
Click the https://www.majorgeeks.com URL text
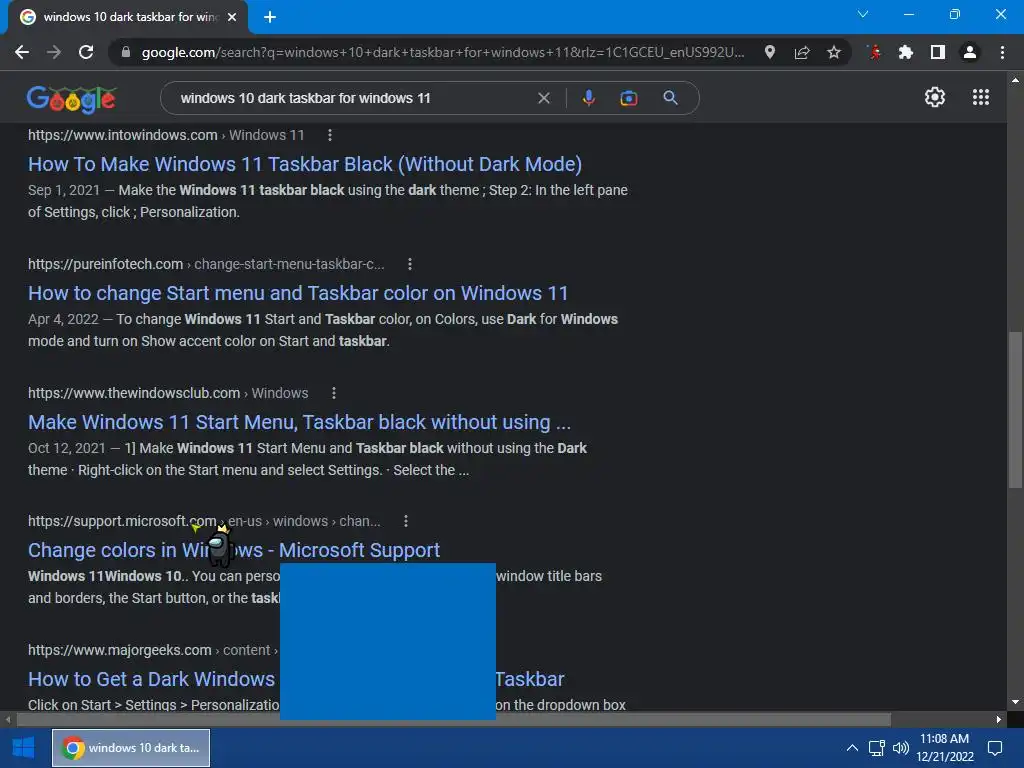[120, 650]
